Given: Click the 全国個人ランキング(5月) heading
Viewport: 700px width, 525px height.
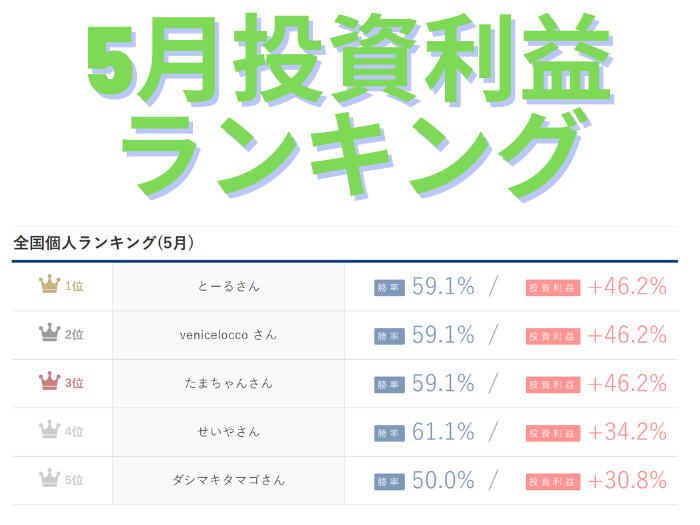Looking at the screenshot, I should [x=104, y=243].
